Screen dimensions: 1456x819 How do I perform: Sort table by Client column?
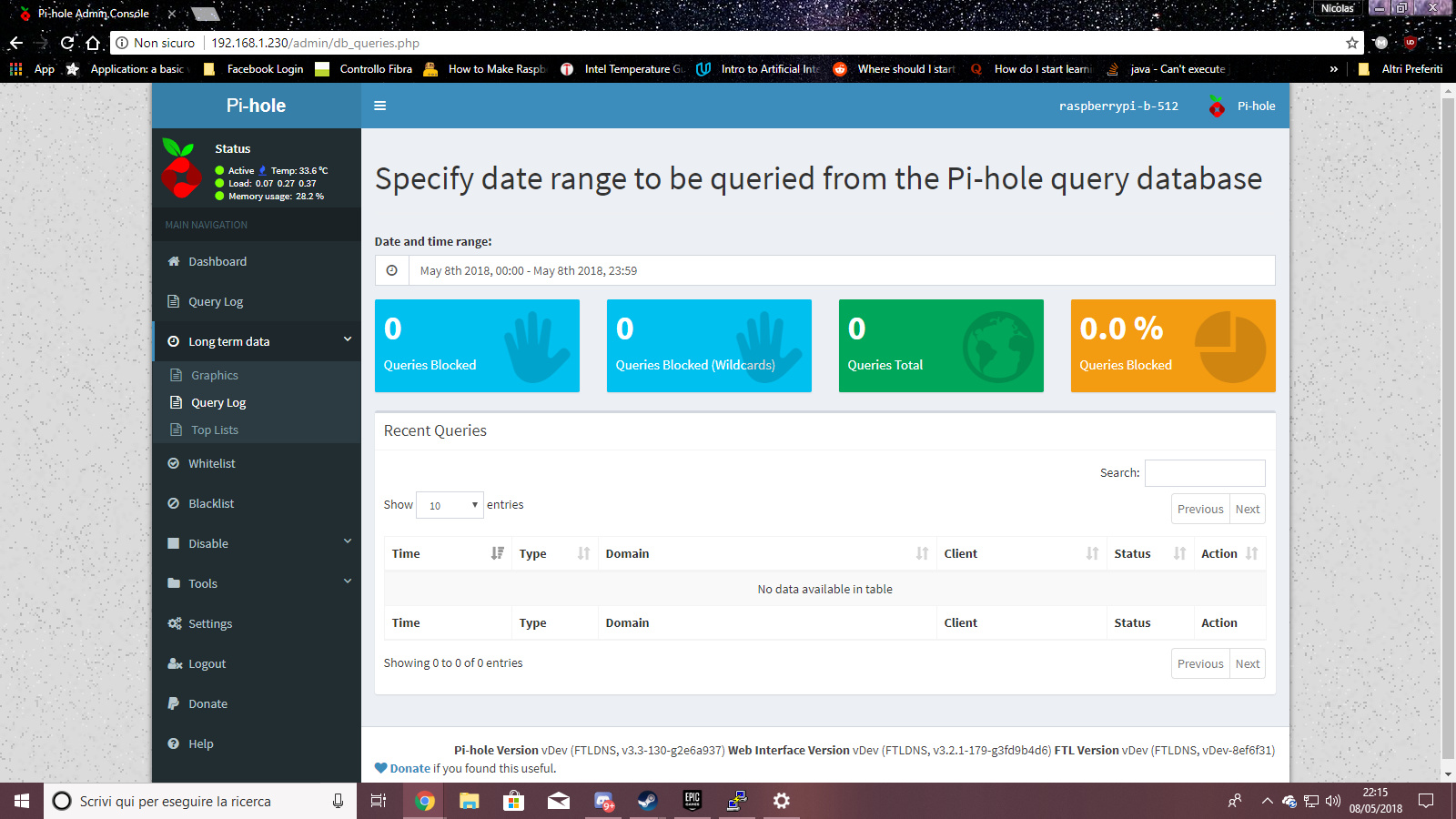1021,553
